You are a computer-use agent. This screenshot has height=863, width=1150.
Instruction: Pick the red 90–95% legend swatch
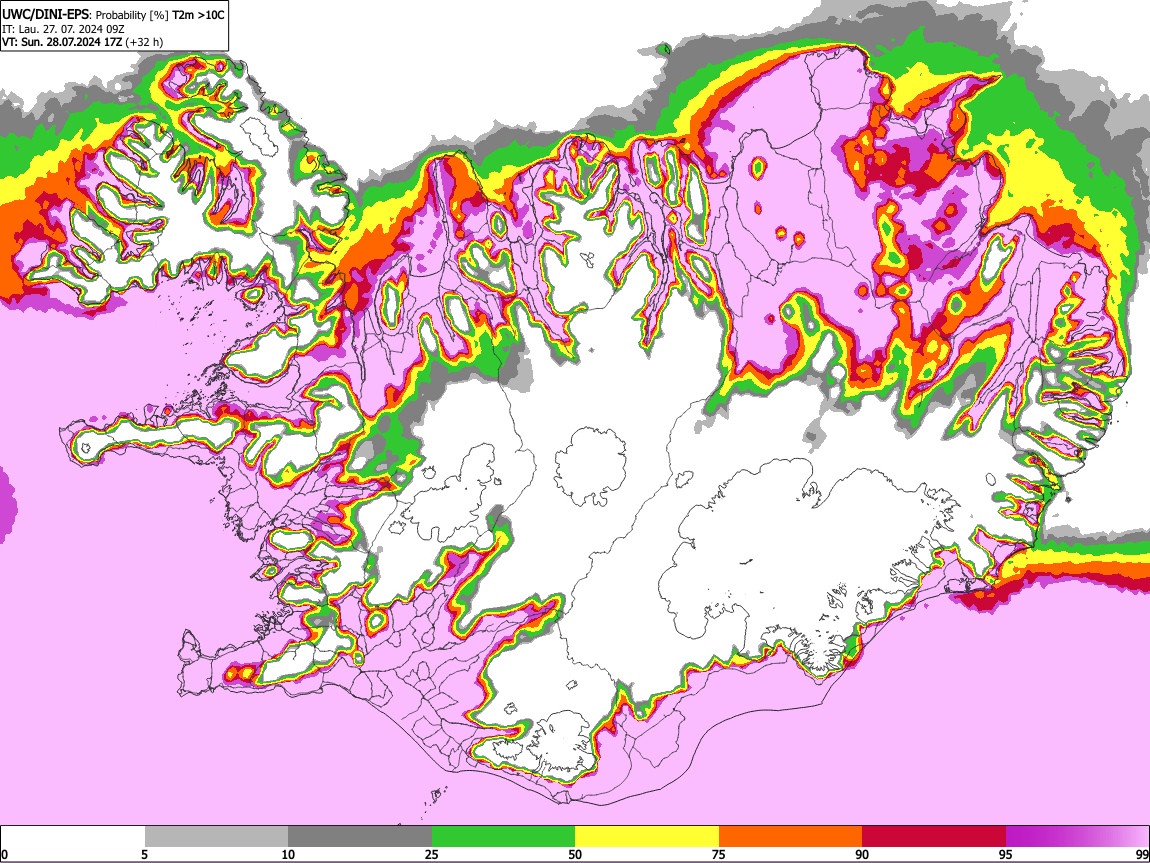click(934, 837)
